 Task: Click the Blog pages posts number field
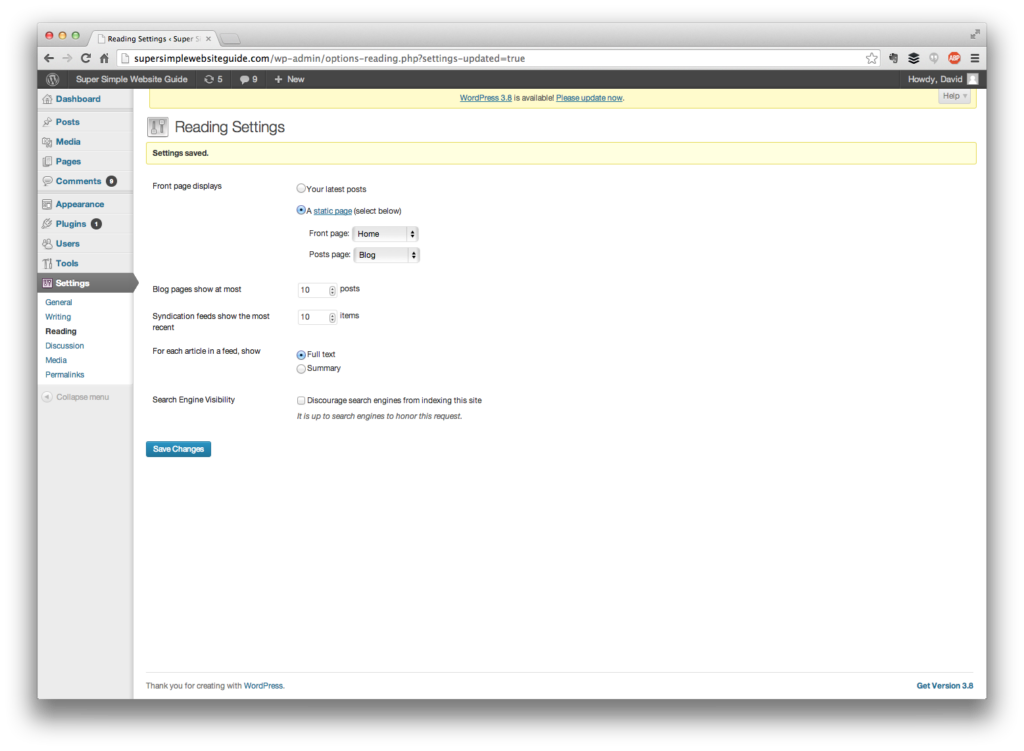[317, 290]
